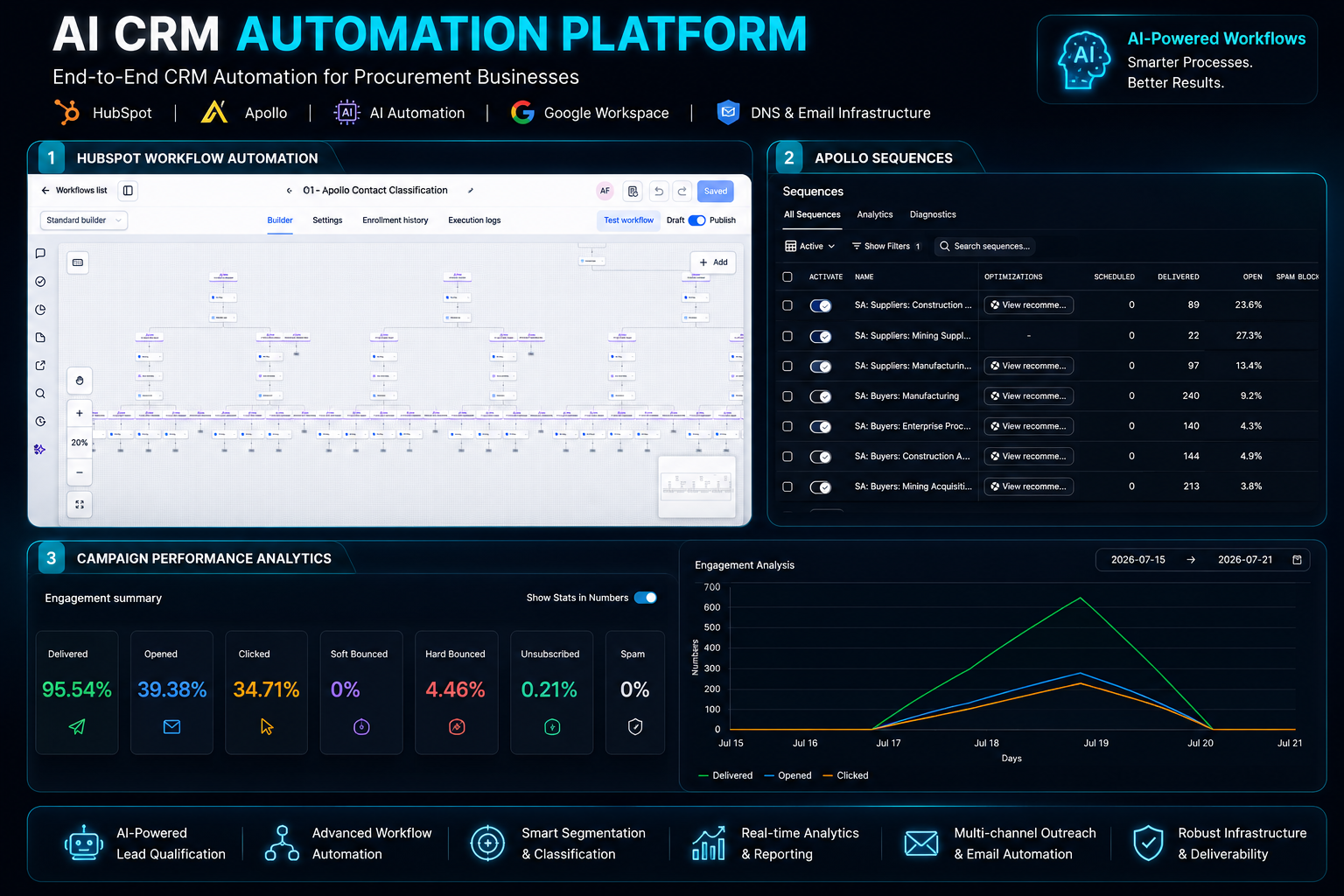This screenshot has width=1344, height=896.
Task: Open the AF user avatar
Action: [605, 191]
